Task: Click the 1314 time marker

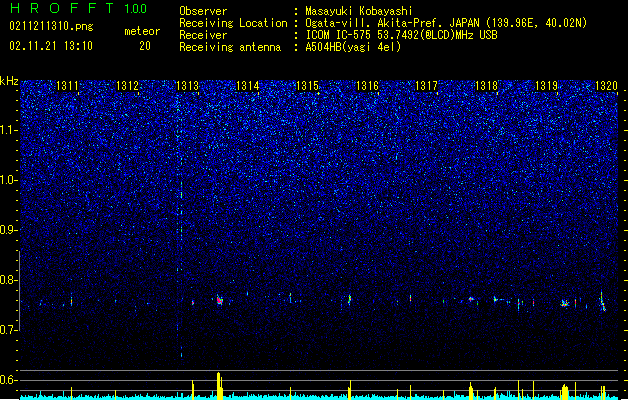Action: pos(248,86)
